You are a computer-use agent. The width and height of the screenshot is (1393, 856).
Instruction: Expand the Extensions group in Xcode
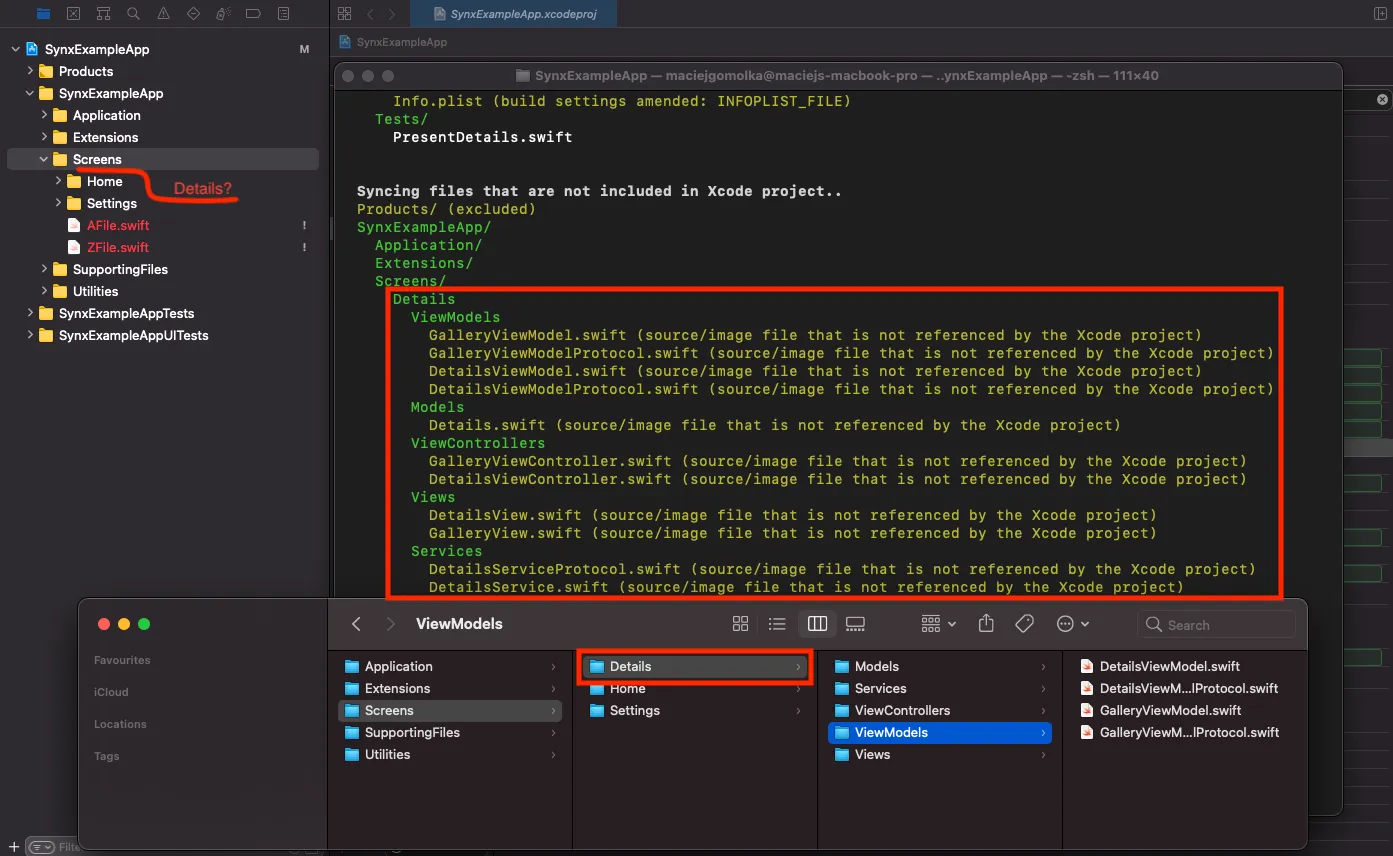click(44, 137)
